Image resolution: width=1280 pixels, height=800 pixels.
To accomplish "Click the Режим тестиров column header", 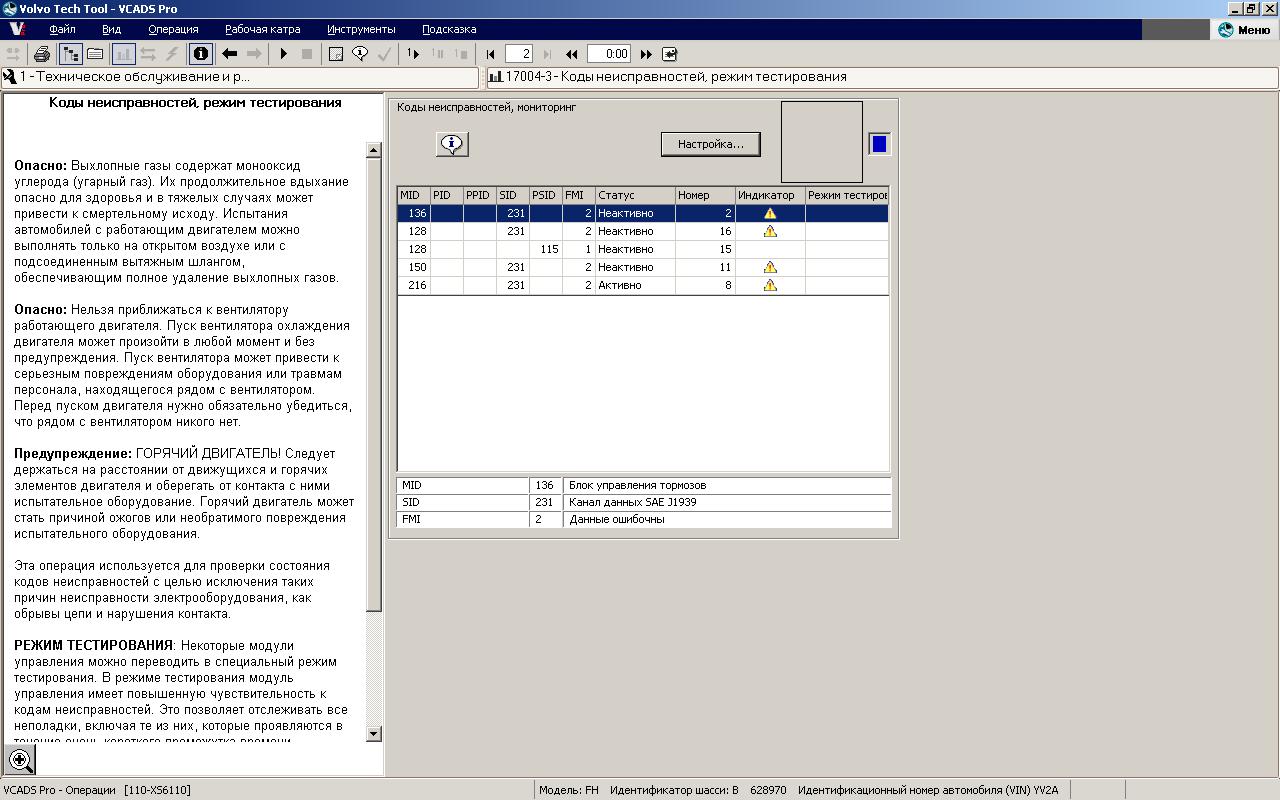I will pyautogui.click(x=847, y=195).
